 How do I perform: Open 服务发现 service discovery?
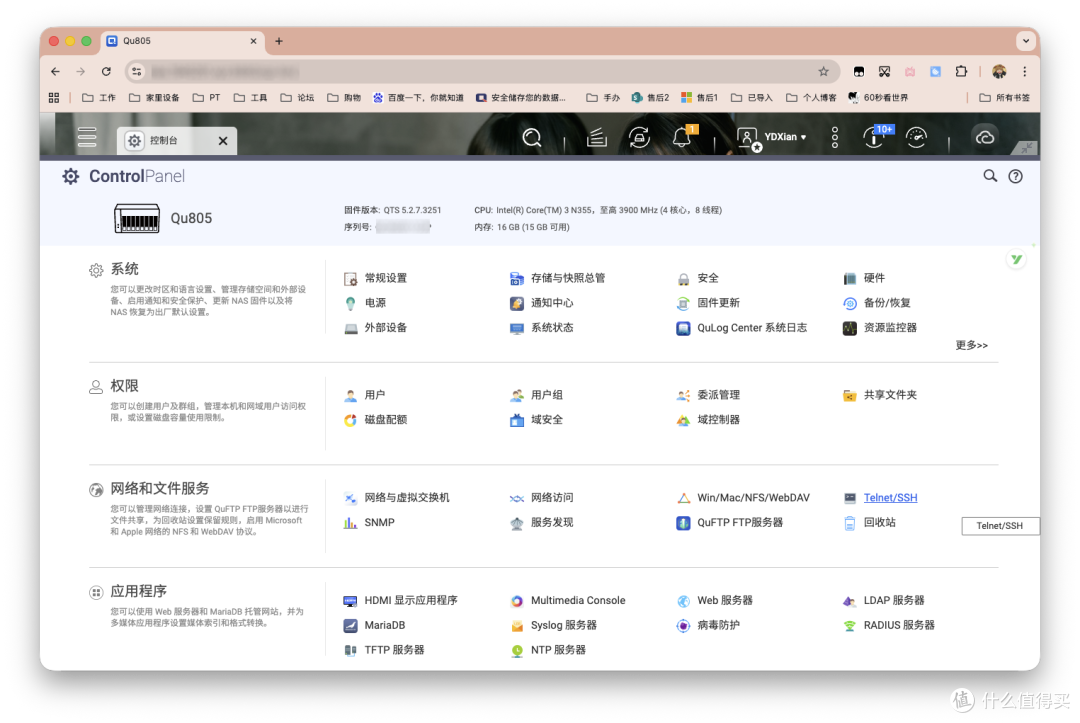coord(541,523)
